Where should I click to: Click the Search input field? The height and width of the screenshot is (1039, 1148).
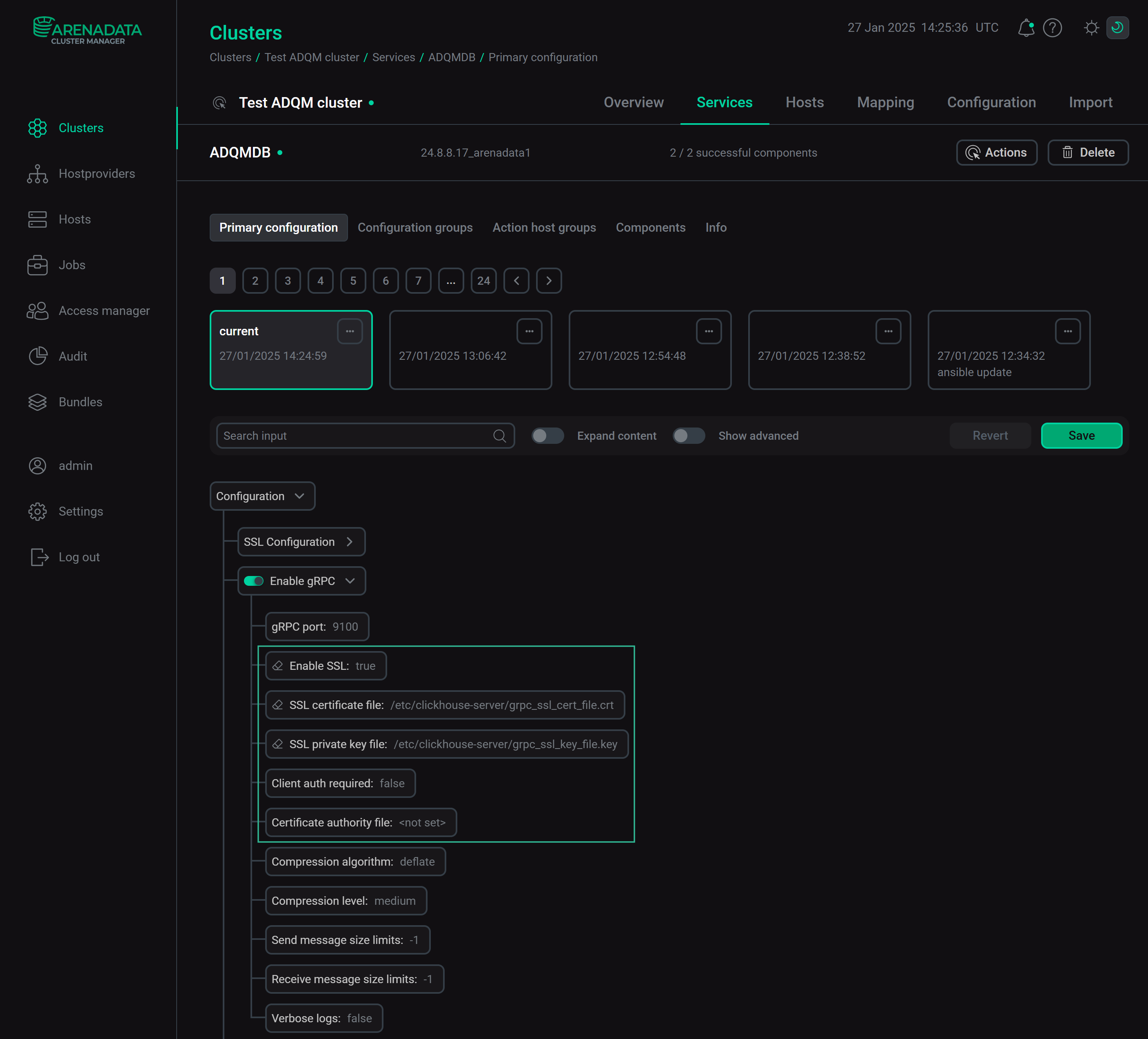[366, 436]
